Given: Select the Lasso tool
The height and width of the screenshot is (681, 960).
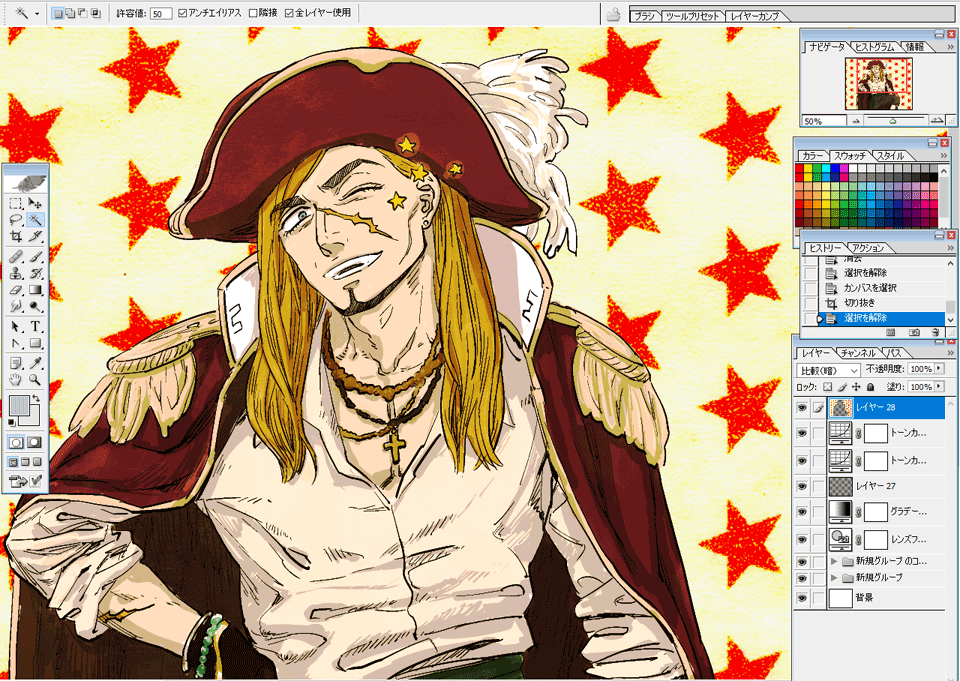Looking at the screenshot, I should [17, 220].
